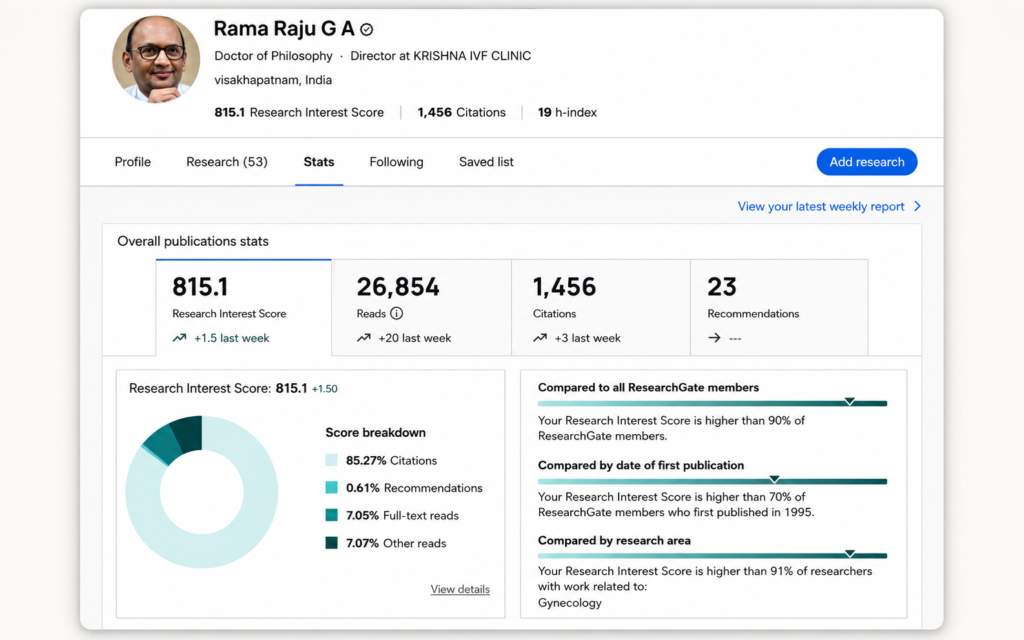The image size is (1024, 640).
Task: Click the visakhapatnam, India location text
Action: (x=273, y=80)
